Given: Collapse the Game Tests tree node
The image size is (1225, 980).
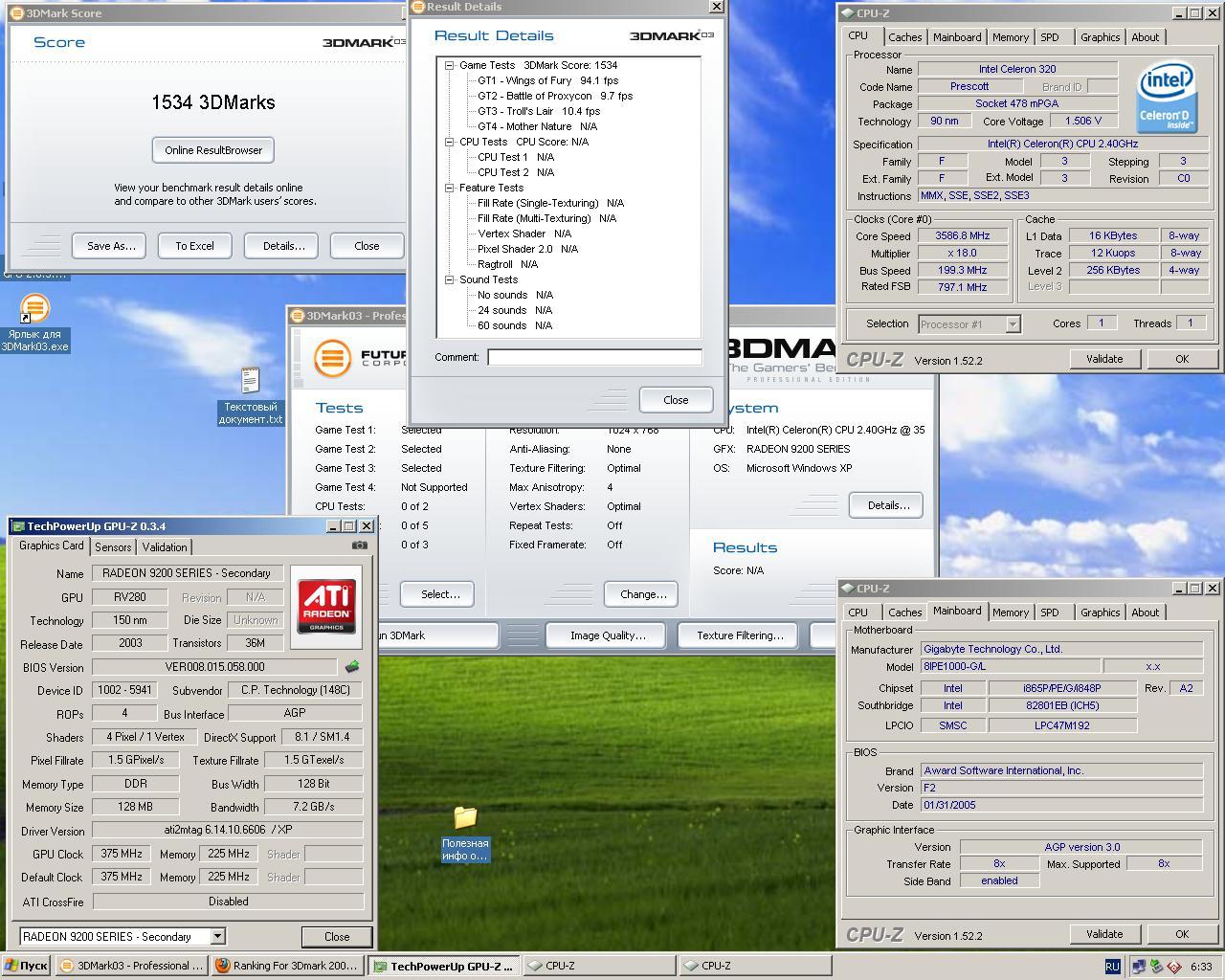Looking at the screenshot, I should click(x=449, y=65).
